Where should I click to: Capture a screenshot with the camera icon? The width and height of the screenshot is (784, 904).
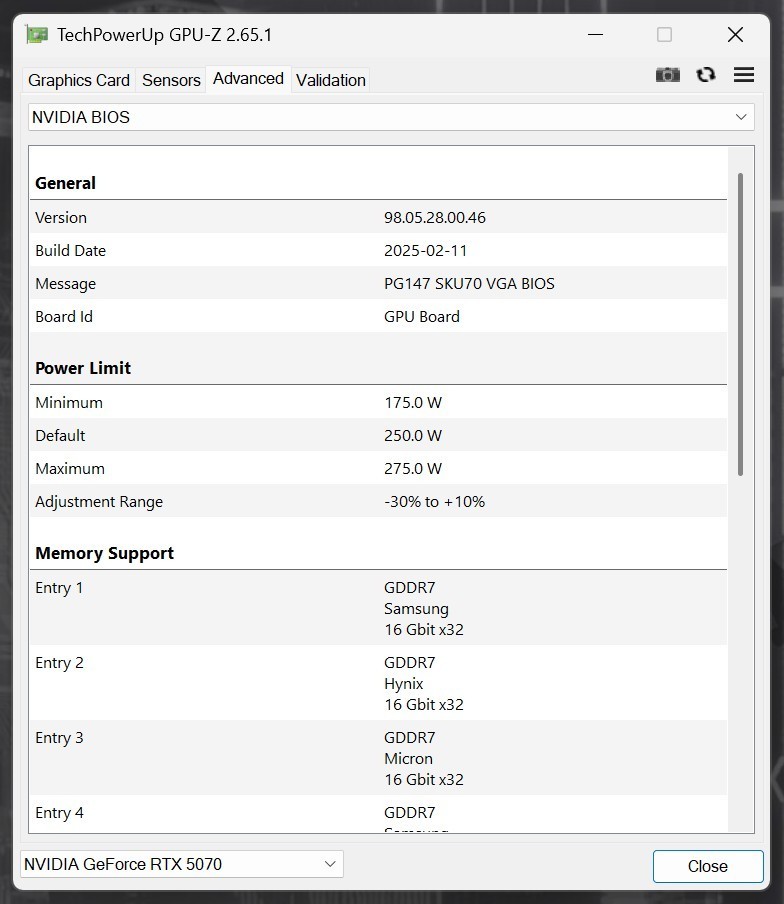pyautogui.click(x=667, y=74)
